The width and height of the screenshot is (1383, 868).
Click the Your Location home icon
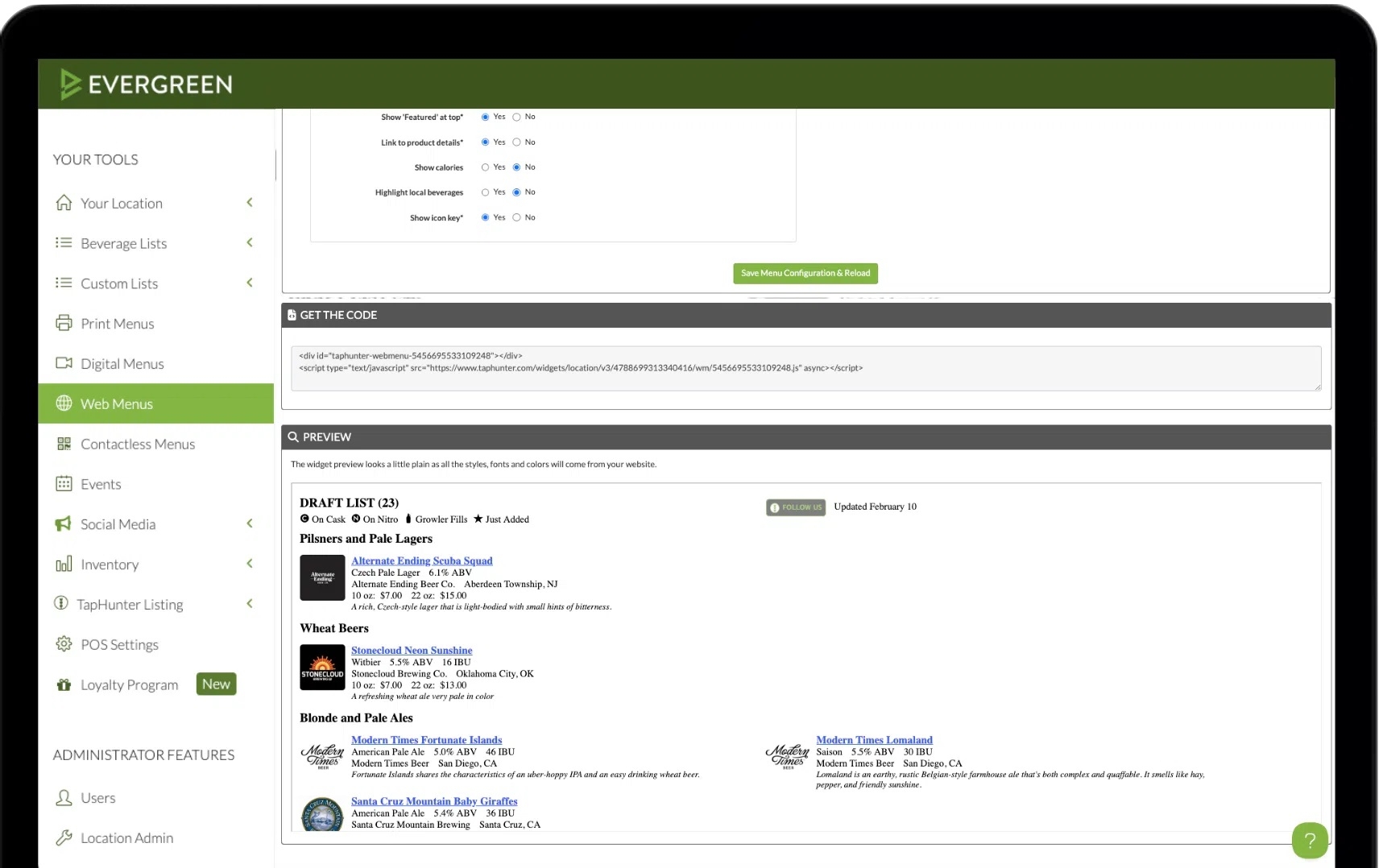[x=64, y=203]
